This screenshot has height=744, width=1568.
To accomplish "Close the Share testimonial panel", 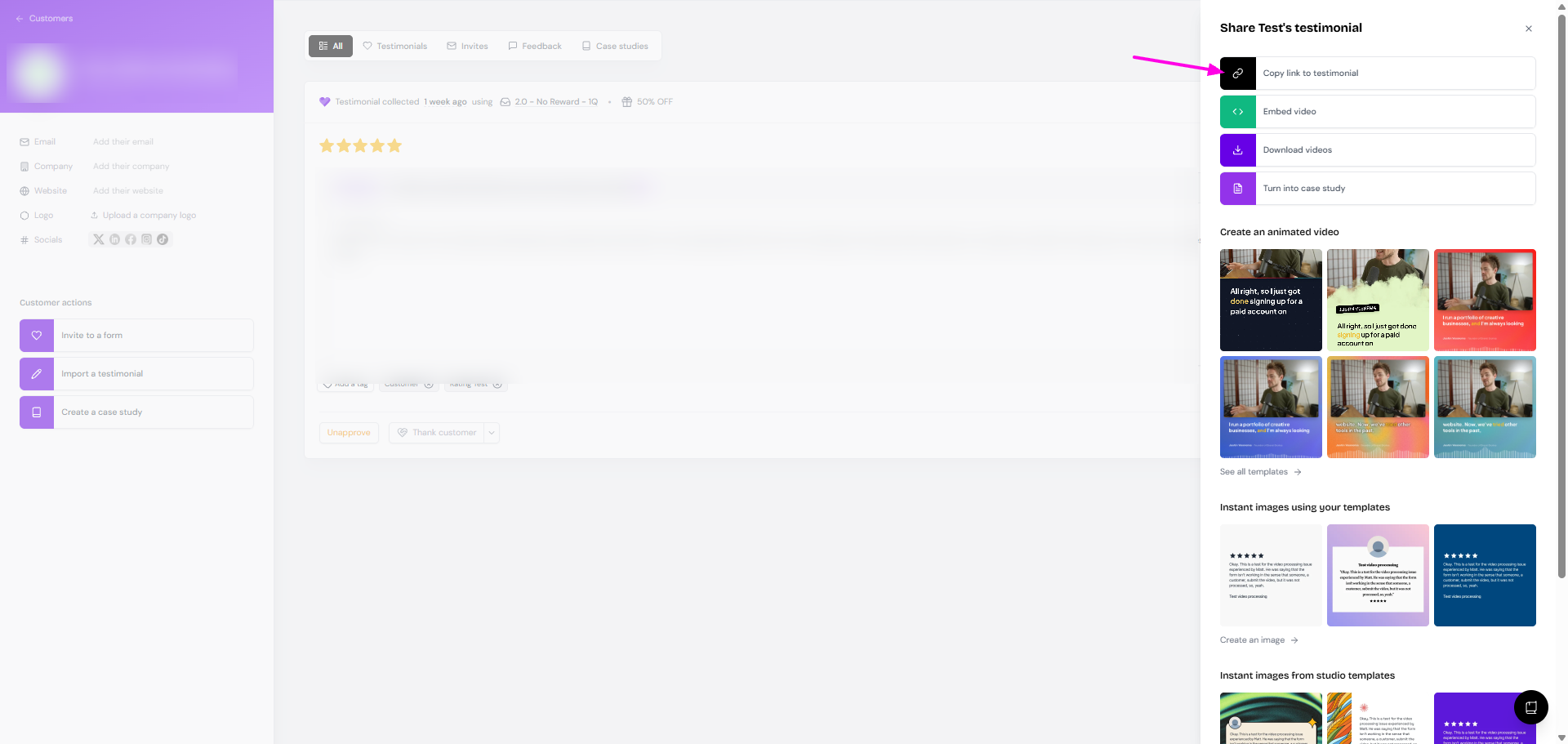I will [1528, 29].
